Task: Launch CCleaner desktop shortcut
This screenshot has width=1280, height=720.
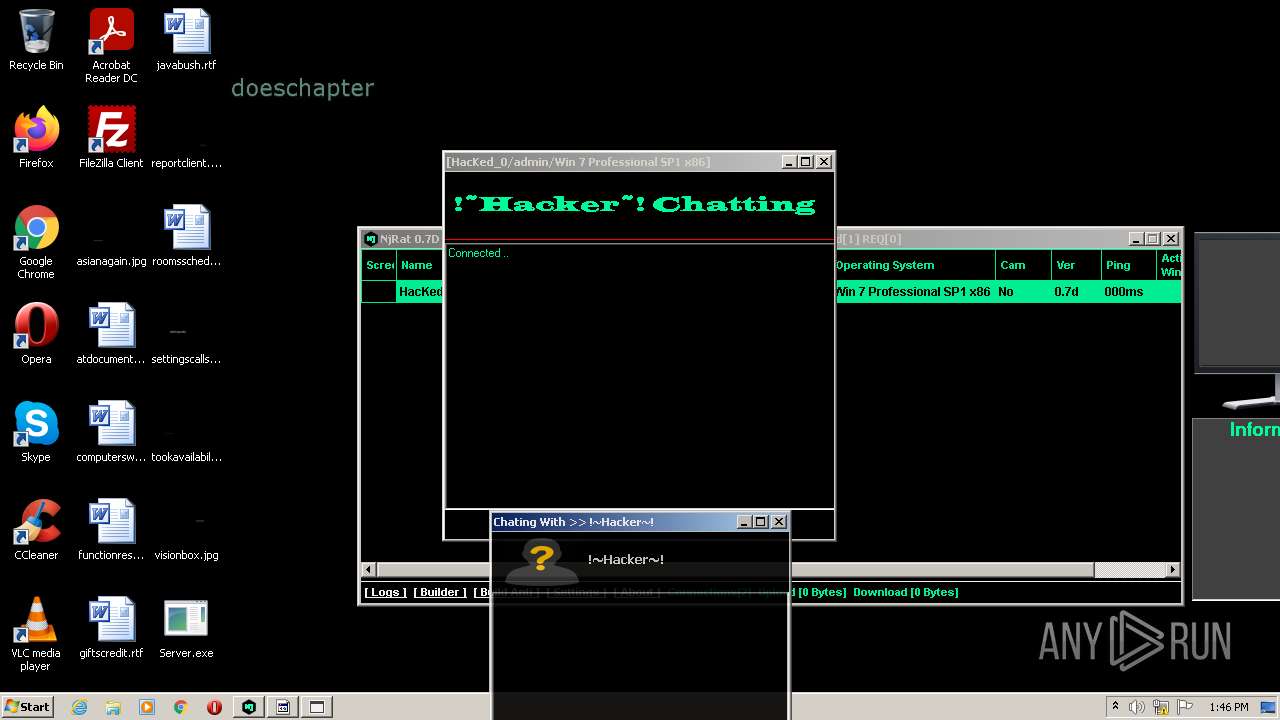Action: click(36, 530)
